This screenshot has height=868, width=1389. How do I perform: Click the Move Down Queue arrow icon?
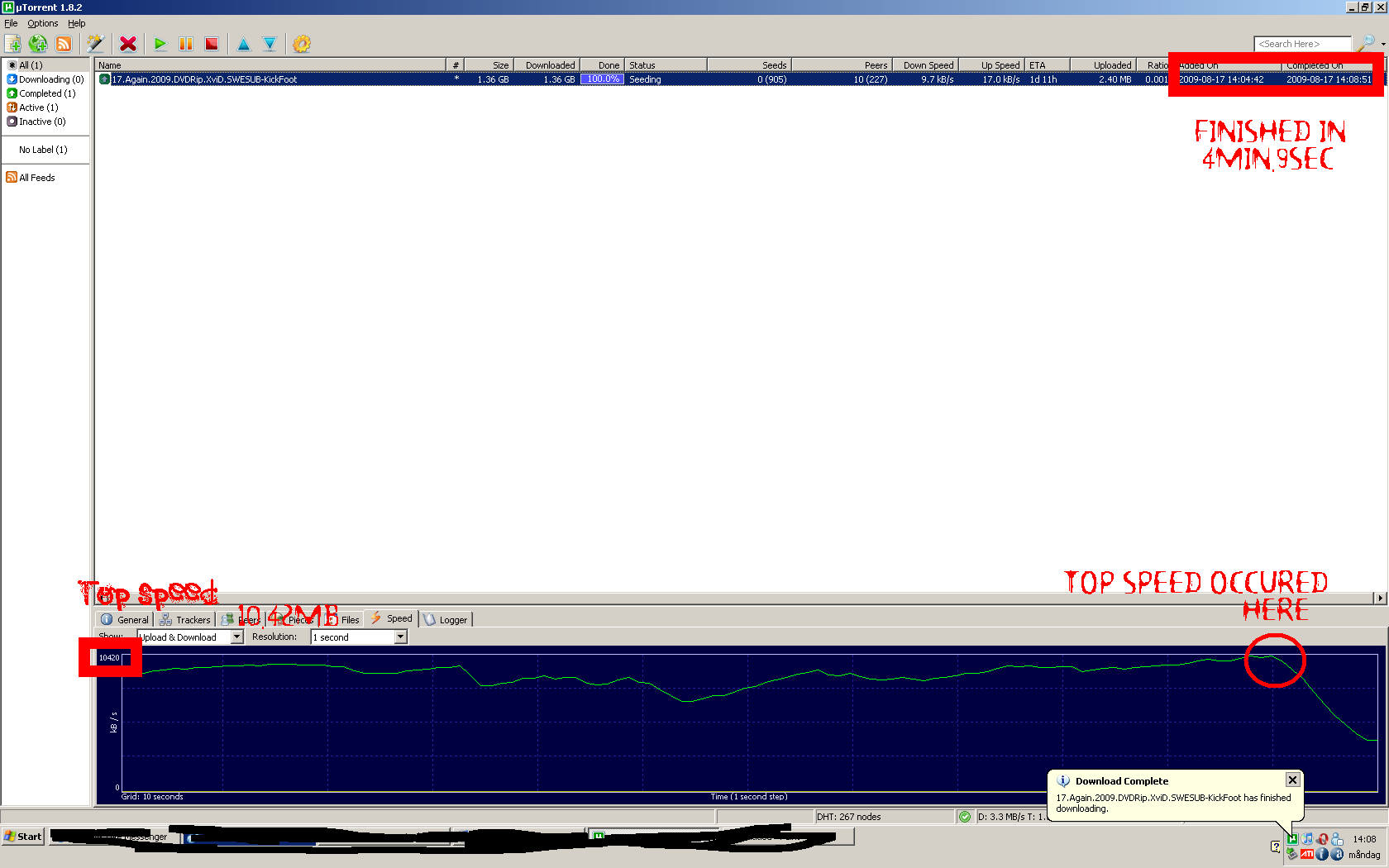pyautogui.click(x=270, y=44)
